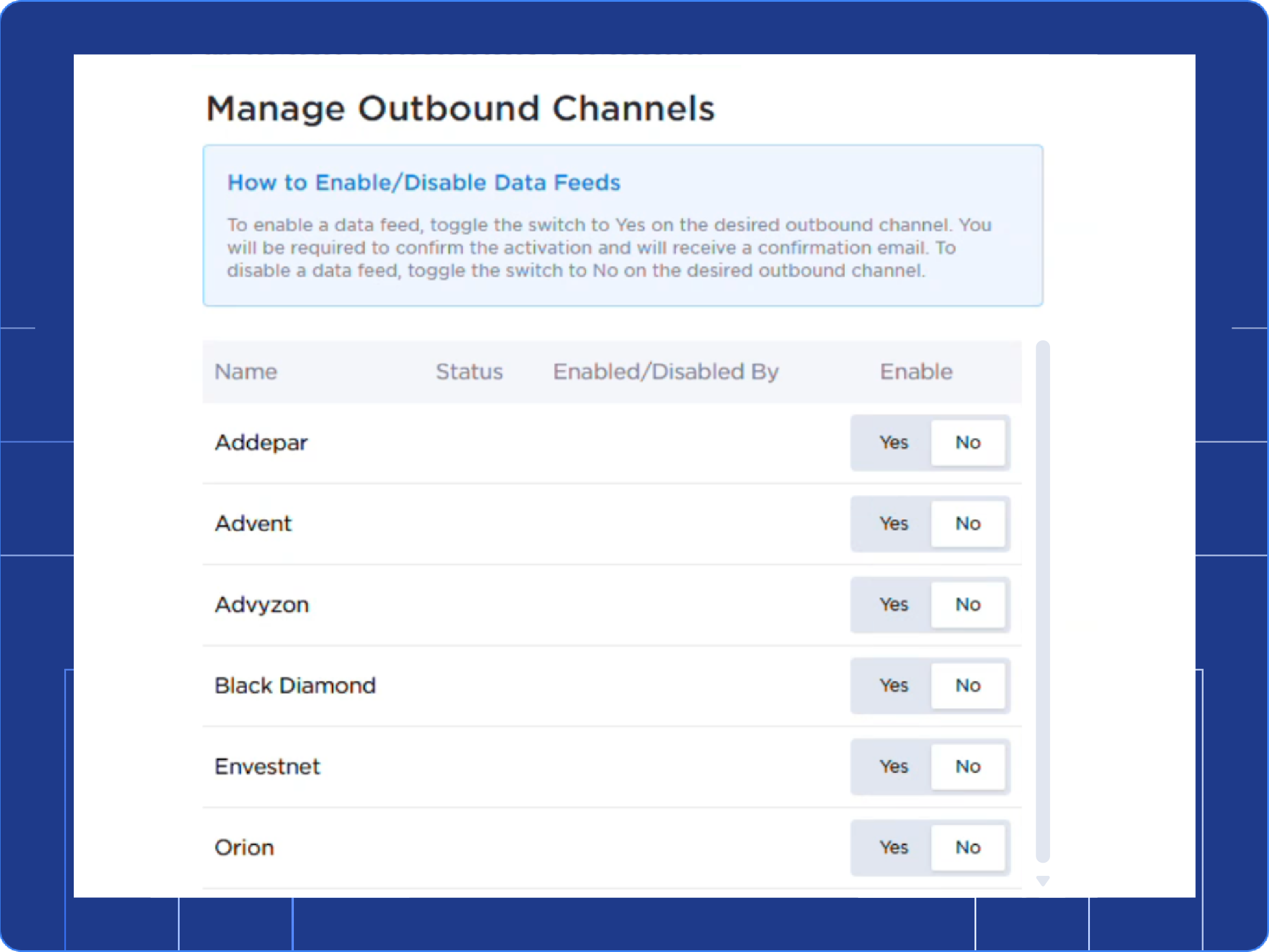The height and width of the screenshot is (952, 1269).
Task: Click the Status column header
Action: coord(469,371)
